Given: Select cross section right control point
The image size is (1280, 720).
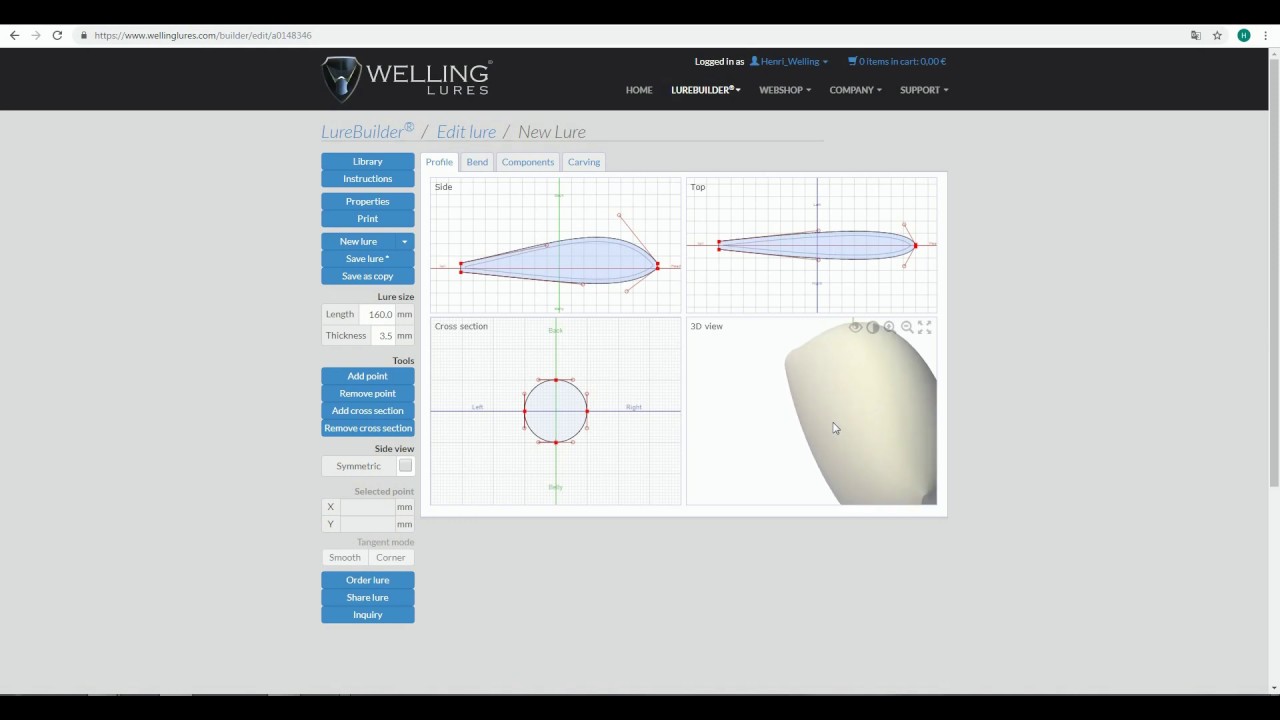Looking at the screenshot, I should click(587, 411).
